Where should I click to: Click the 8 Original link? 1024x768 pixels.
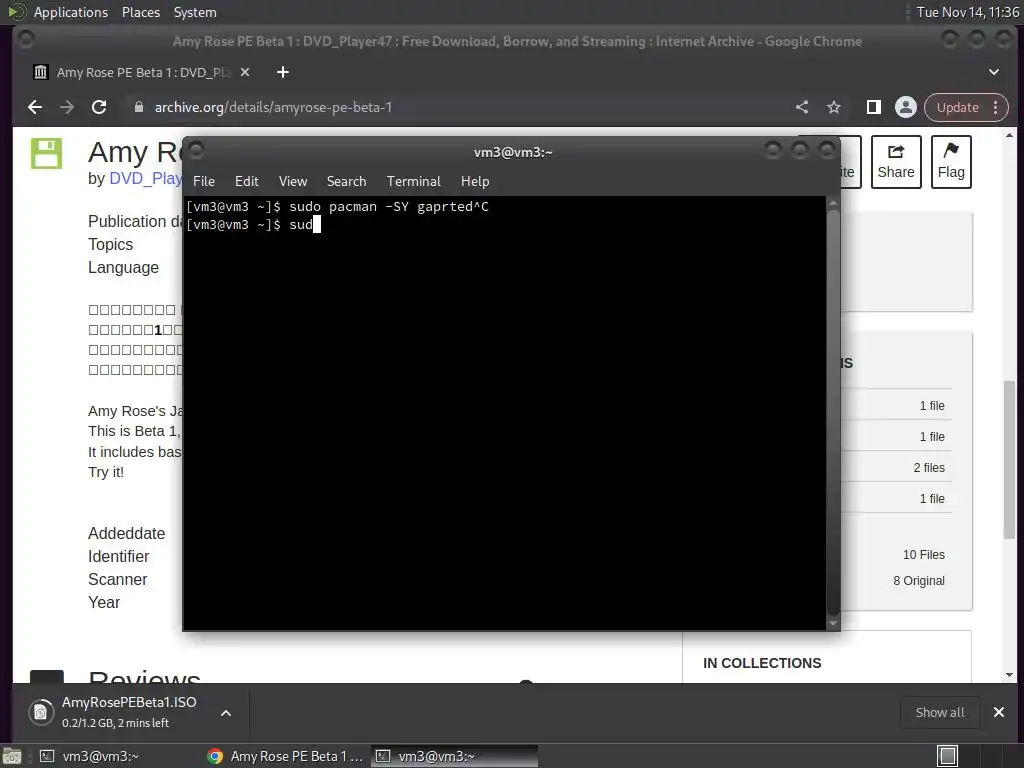click(919, 581)
